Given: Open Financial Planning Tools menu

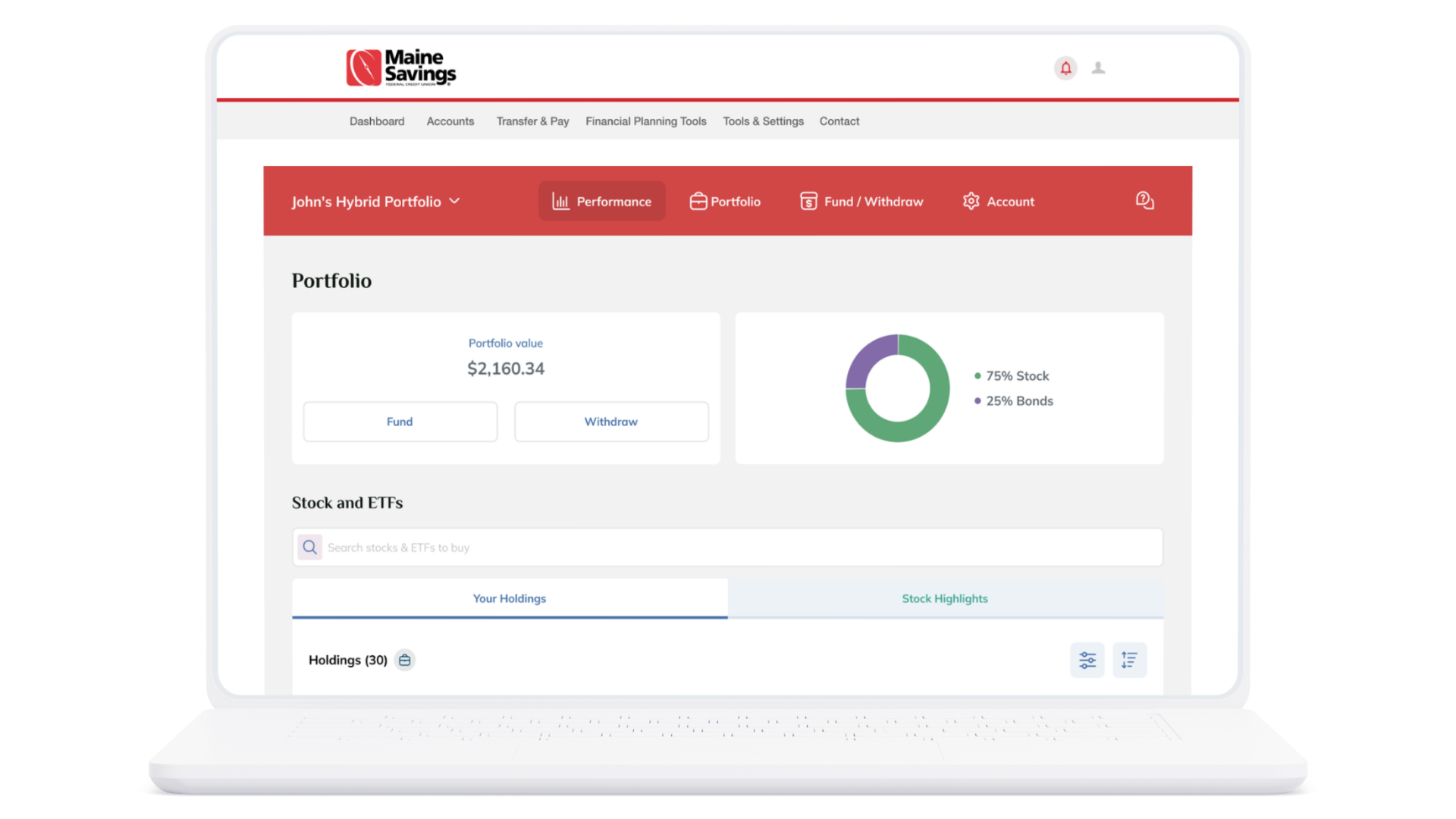Looking at the screenshot, I should [x=645, y=121].
